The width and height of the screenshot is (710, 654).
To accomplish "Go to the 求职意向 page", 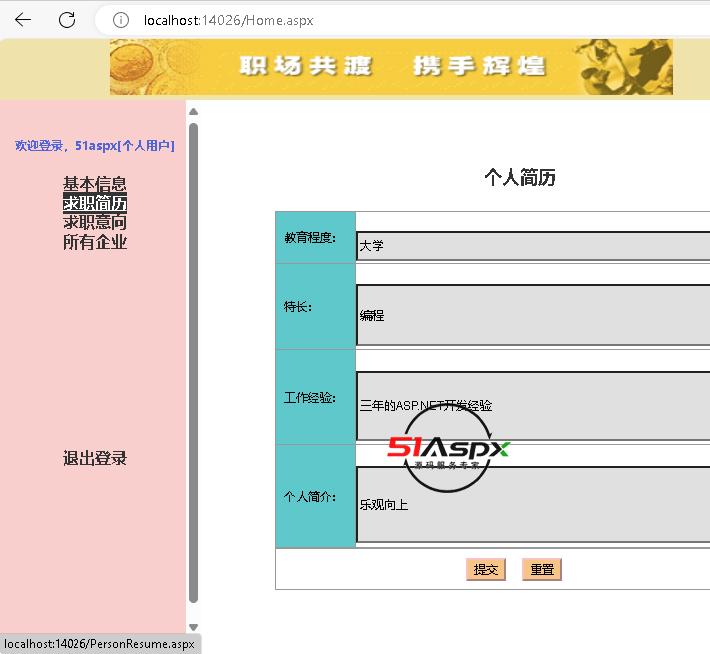I will (95, 222).
